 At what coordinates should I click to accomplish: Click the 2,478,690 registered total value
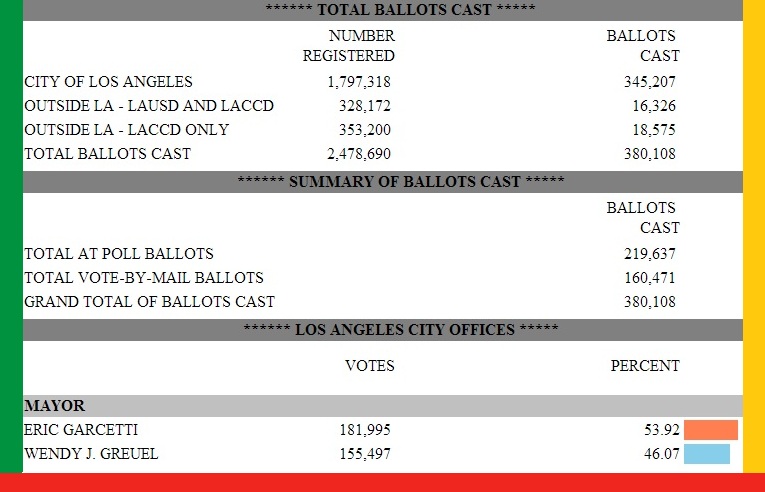point(359,154)
